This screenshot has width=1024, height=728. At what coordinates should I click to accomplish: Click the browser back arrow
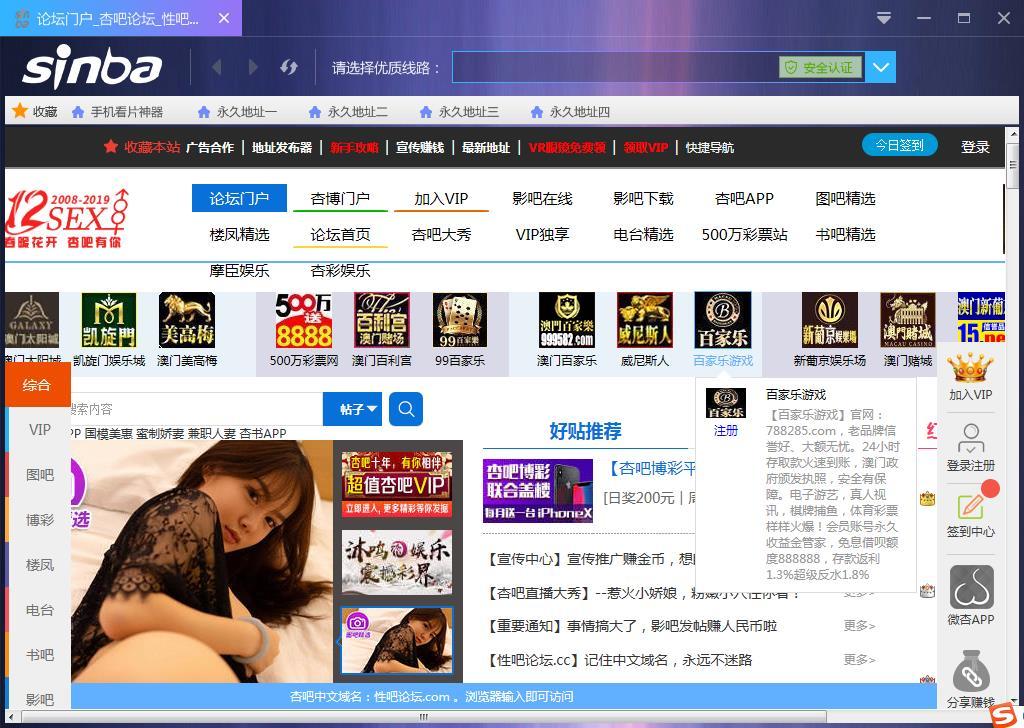[x=217, y=67]
